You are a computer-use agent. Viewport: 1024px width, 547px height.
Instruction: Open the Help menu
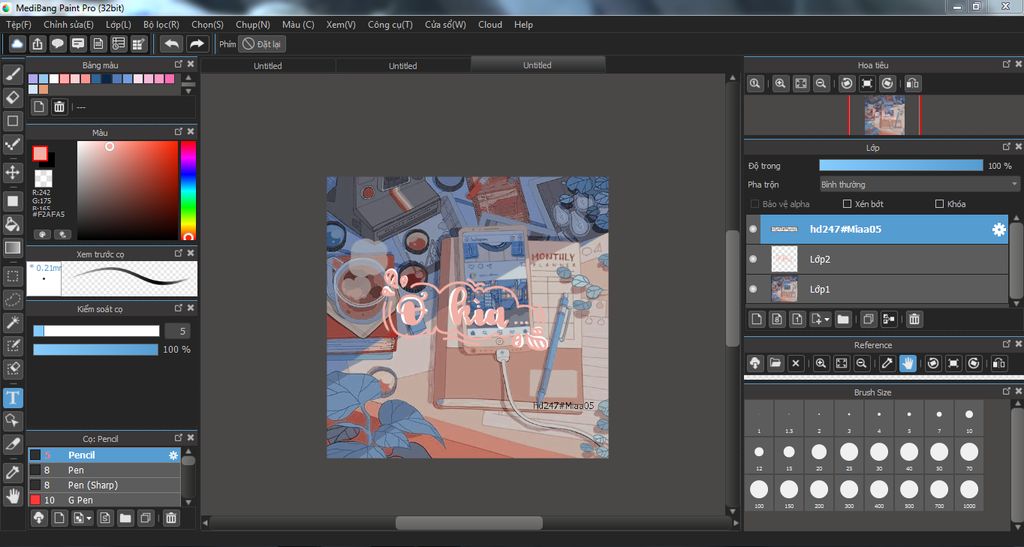click(523, 24)
